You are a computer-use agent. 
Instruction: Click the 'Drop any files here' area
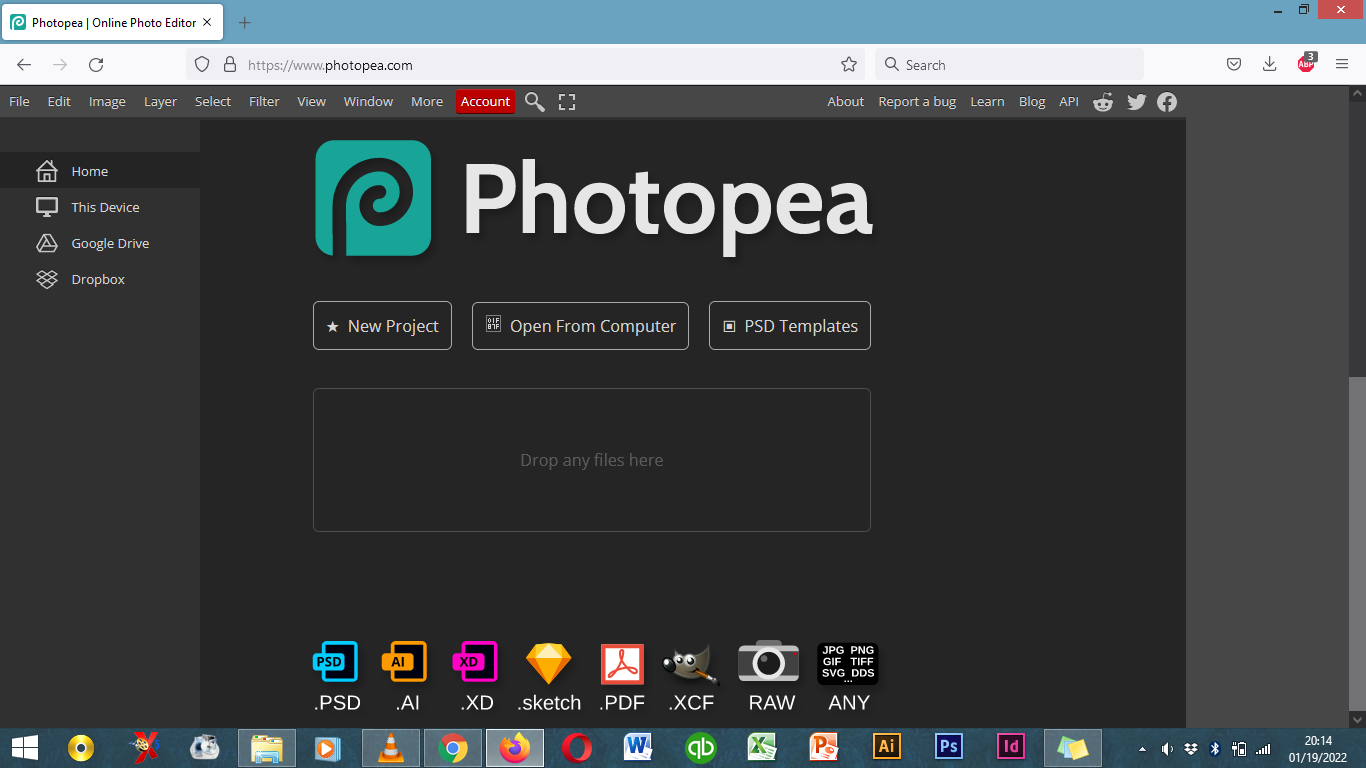tap(592, 460)
